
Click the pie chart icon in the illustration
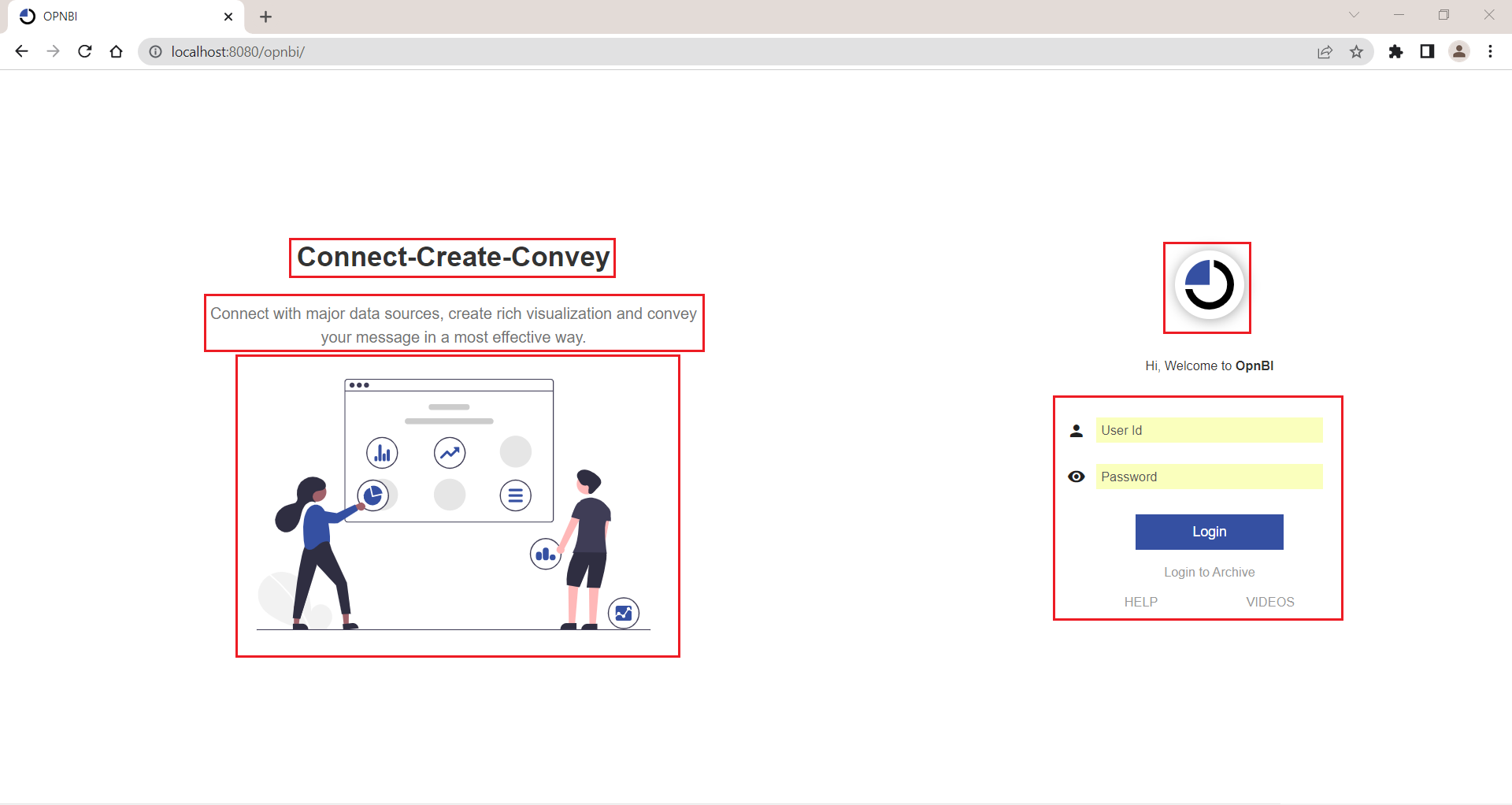tap(373, 495)
